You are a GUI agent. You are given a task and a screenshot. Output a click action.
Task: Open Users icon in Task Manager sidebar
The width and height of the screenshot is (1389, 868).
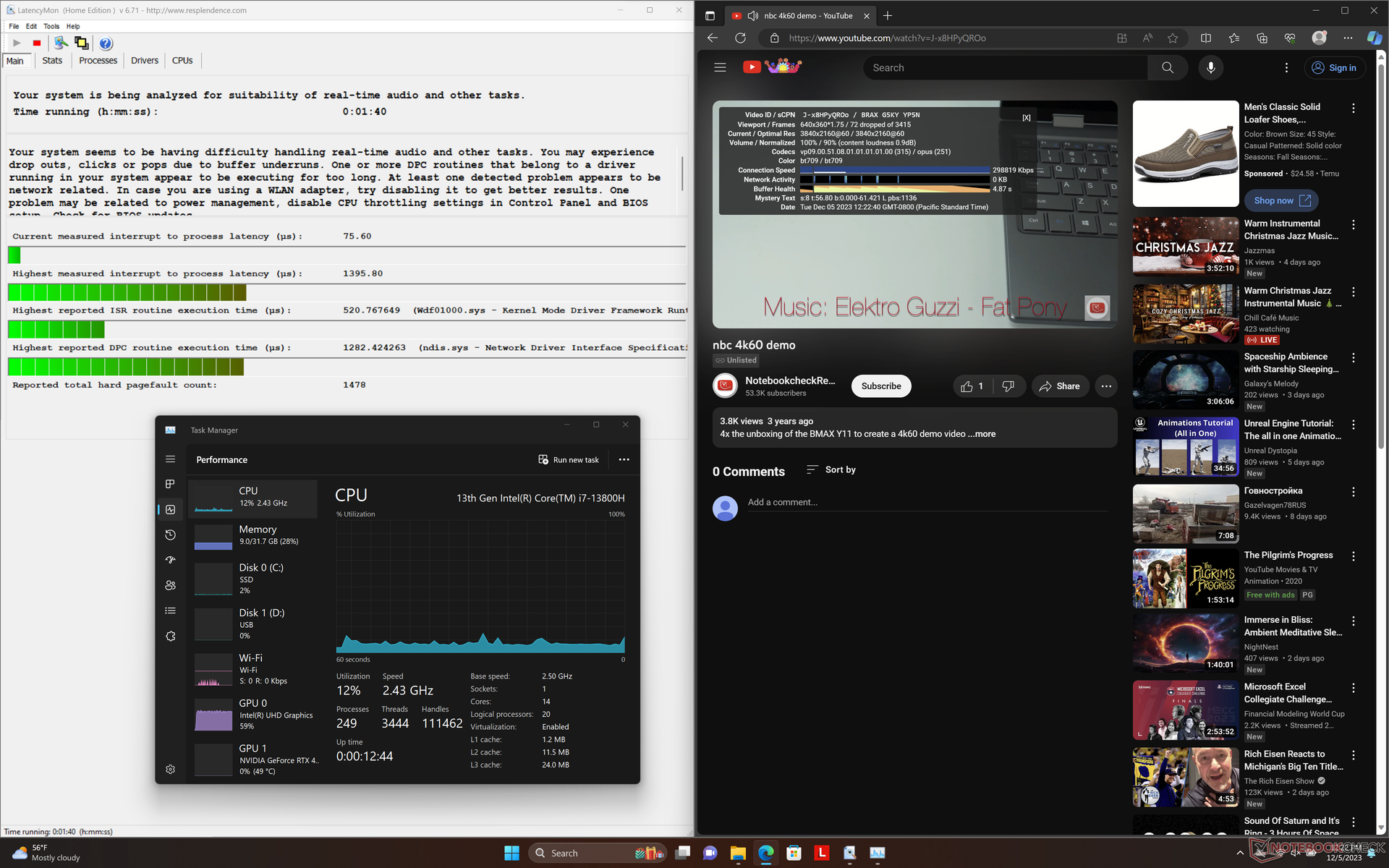(x=170, y=585)
